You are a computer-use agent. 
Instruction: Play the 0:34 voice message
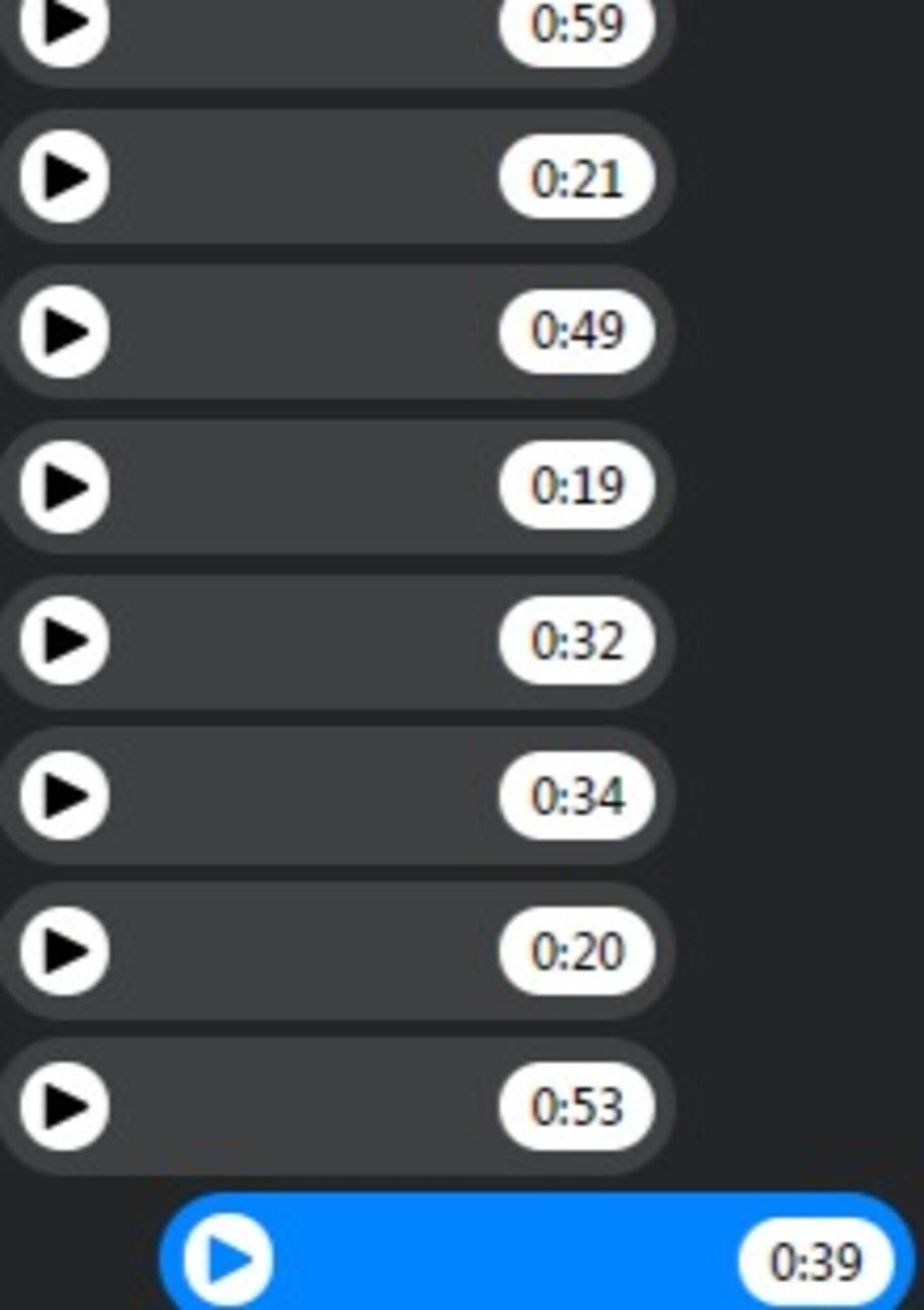click(x=64, y=796)
